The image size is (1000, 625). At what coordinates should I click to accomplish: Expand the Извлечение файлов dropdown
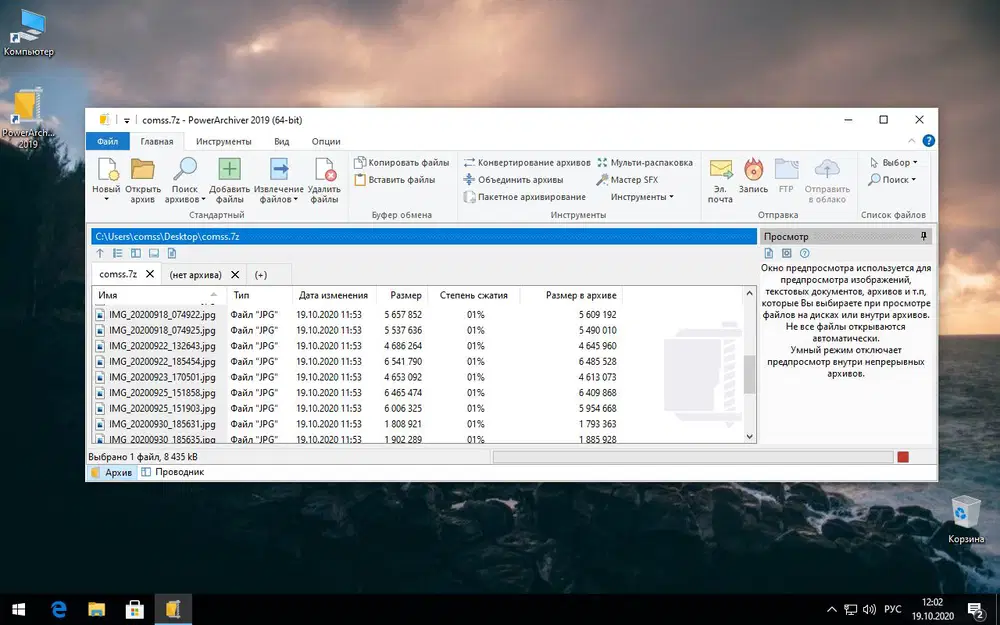coord(296,200)
